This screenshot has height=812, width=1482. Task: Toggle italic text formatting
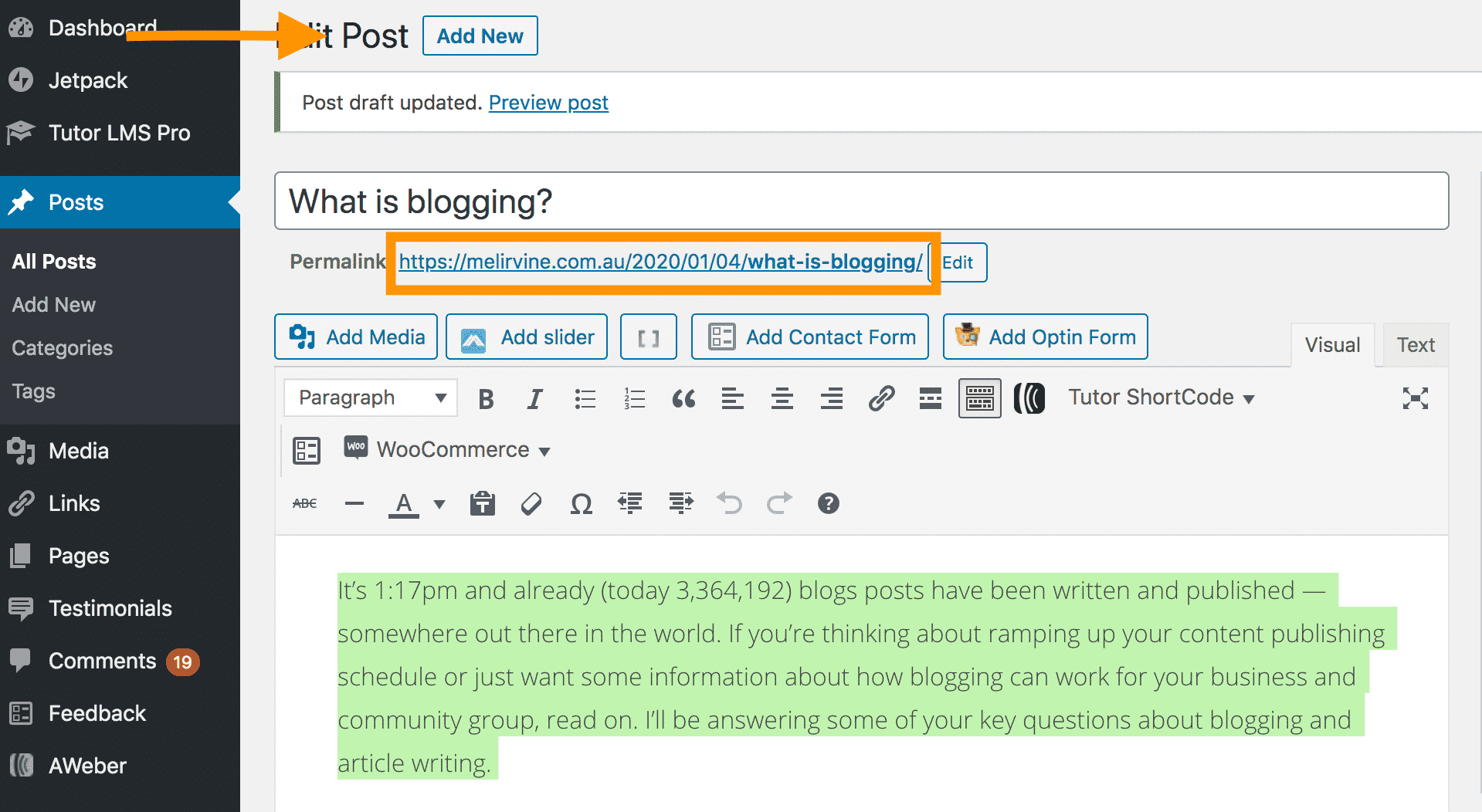pyautogui.click(x=534, y=399)
